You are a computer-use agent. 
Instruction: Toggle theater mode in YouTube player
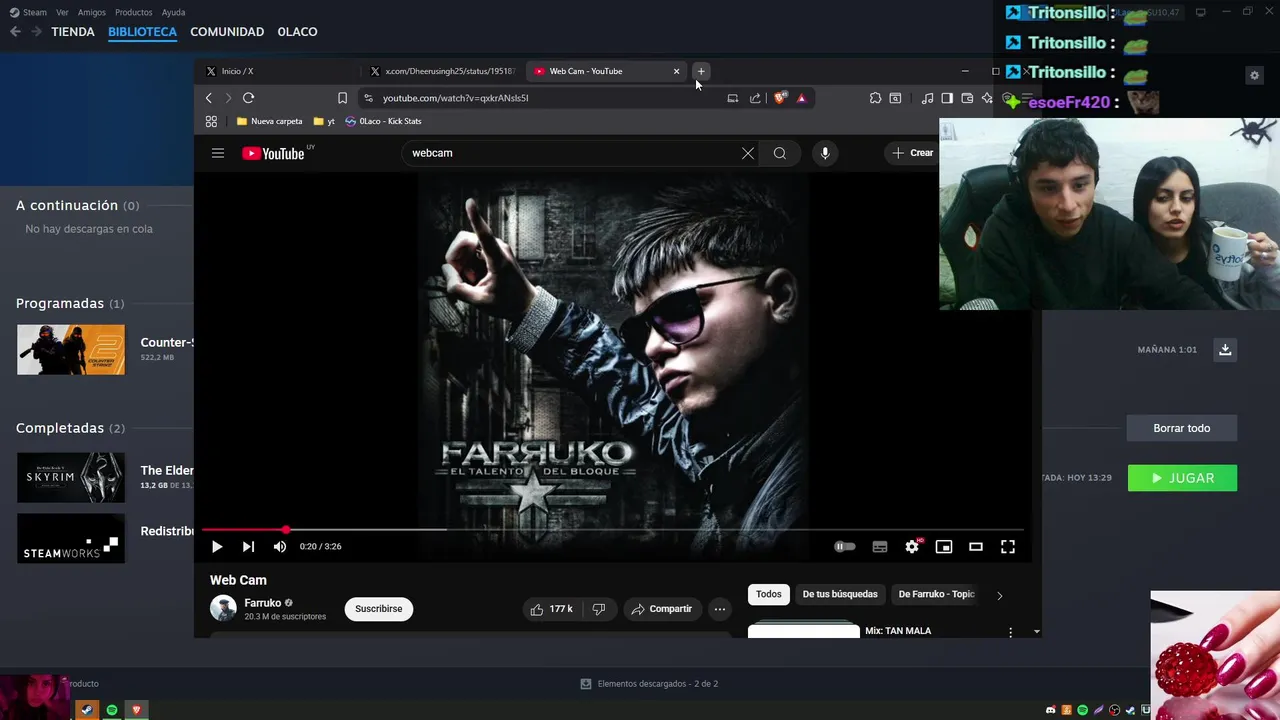click(976, 546)
